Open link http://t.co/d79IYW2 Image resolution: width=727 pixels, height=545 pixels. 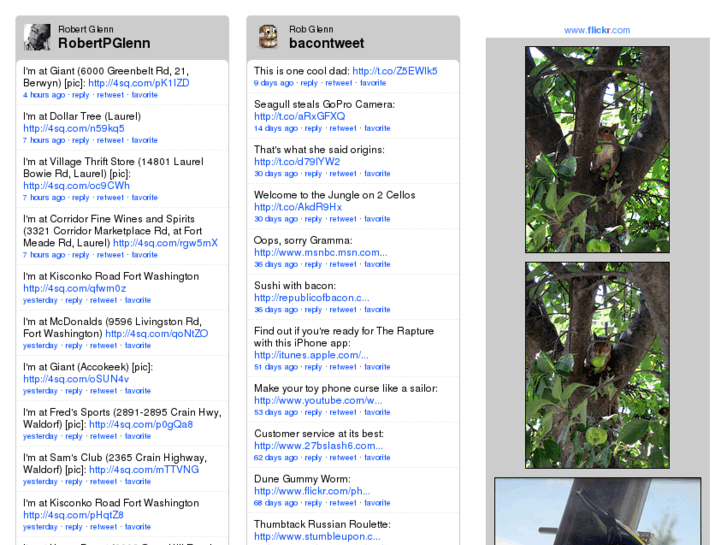pos(297,162)
